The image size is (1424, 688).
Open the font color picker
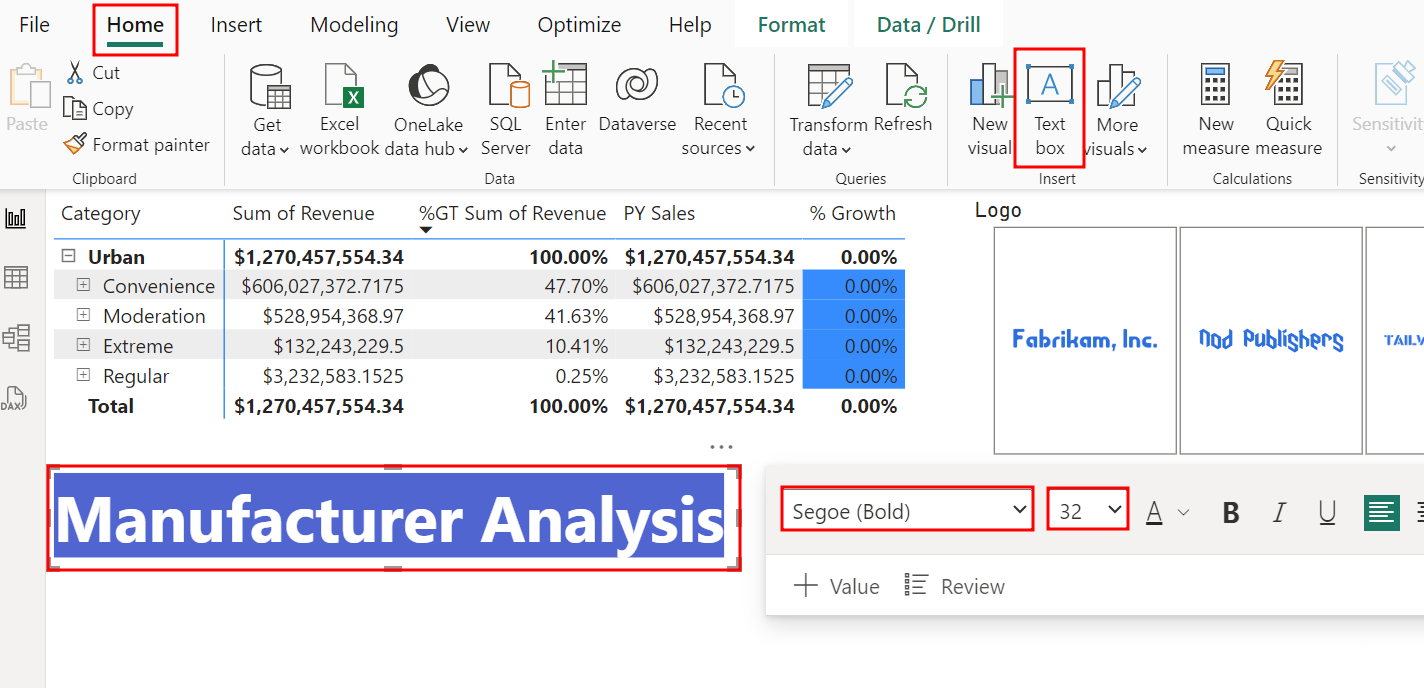click(1154, 512)
